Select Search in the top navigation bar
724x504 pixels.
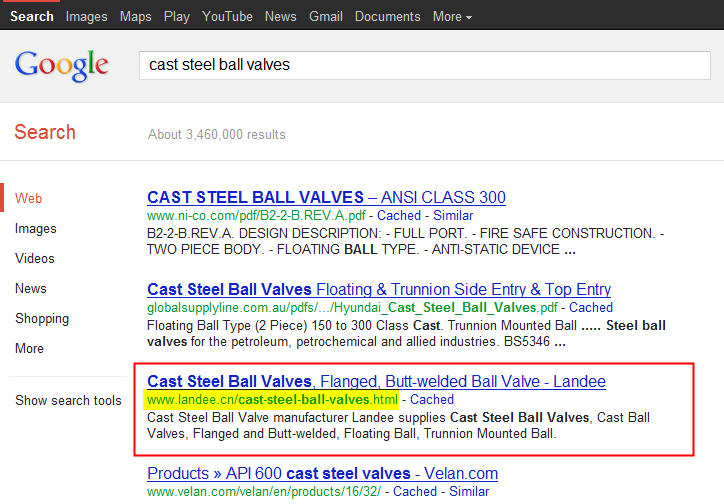(x=32, y=17)
